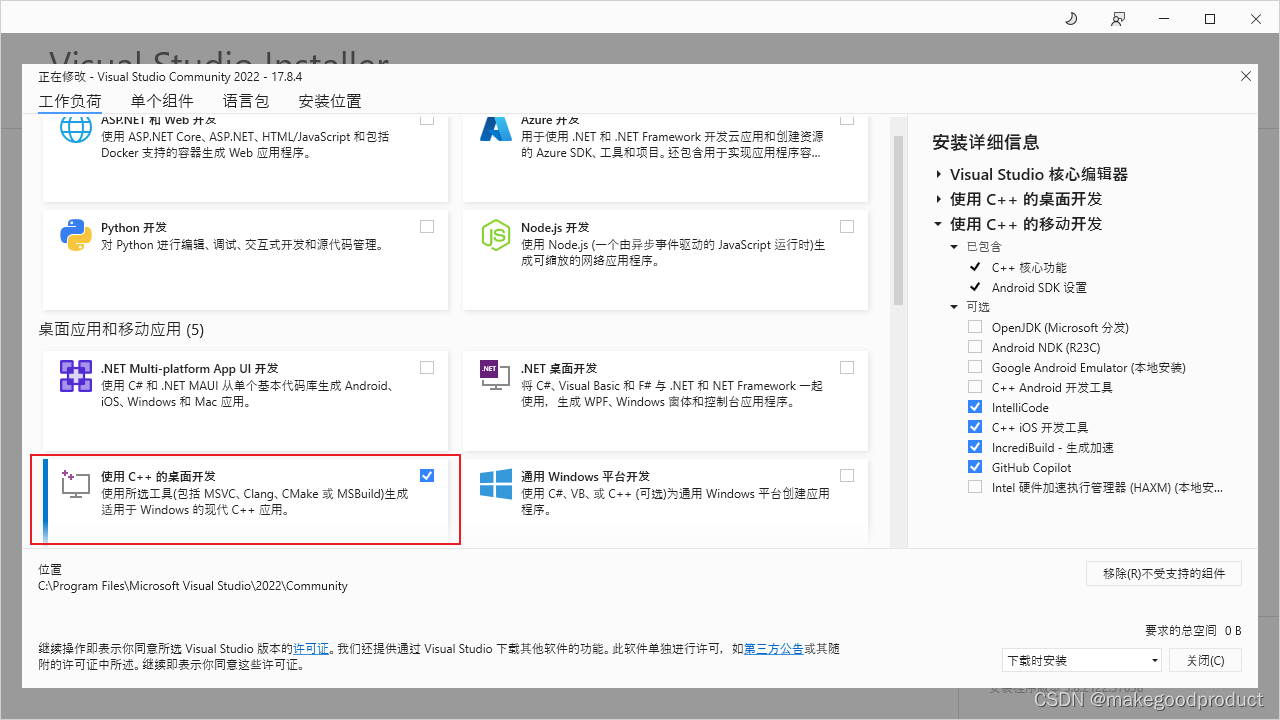Click the 要求的总空间 0 B text
The width and height of the screenshot is (1280, 720).
click(x=1193, y=630)
